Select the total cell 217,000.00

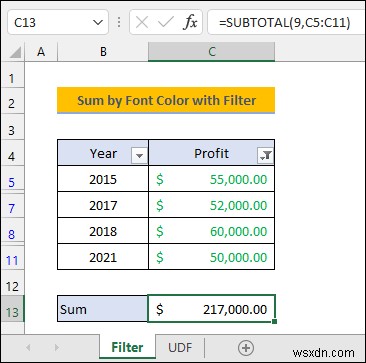tap(212, 309)
